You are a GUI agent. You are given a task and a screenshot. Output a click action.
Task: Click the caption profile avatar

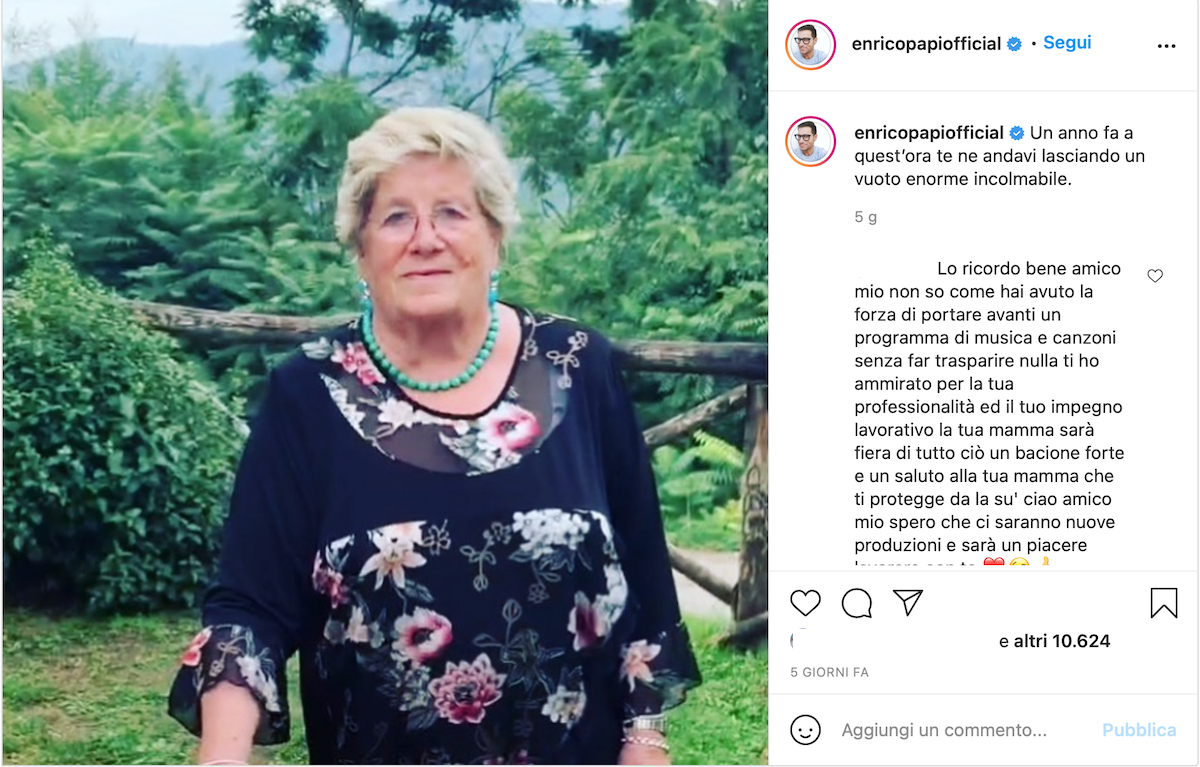810,141
